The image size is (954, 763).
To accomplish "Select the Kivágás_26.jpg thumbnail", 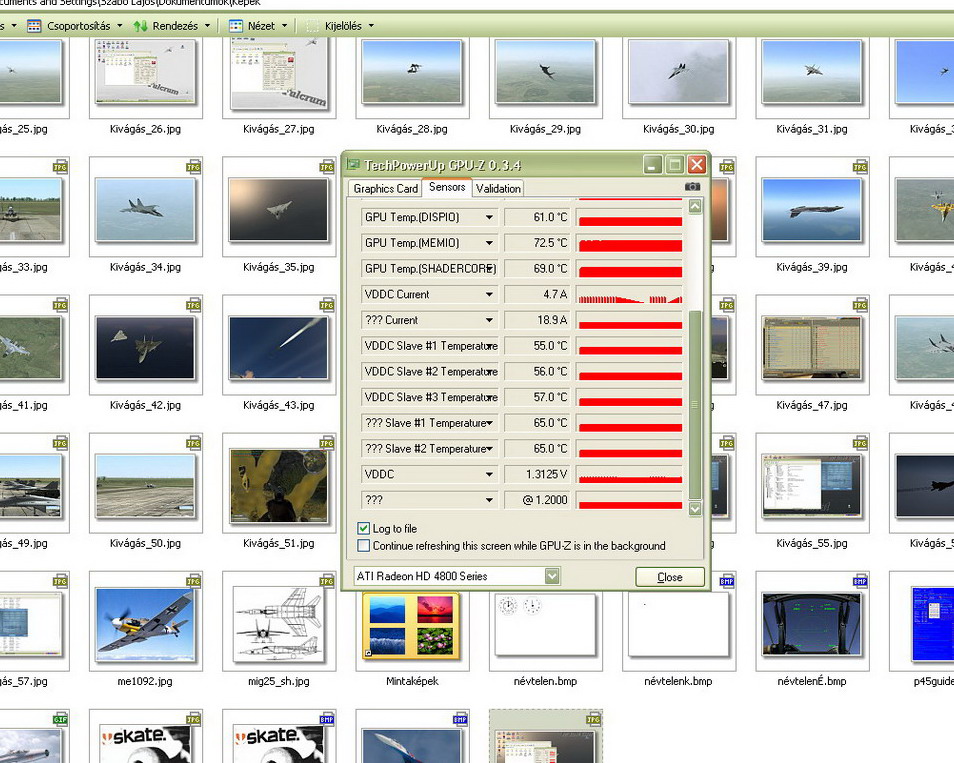I will tap(145, 72).
